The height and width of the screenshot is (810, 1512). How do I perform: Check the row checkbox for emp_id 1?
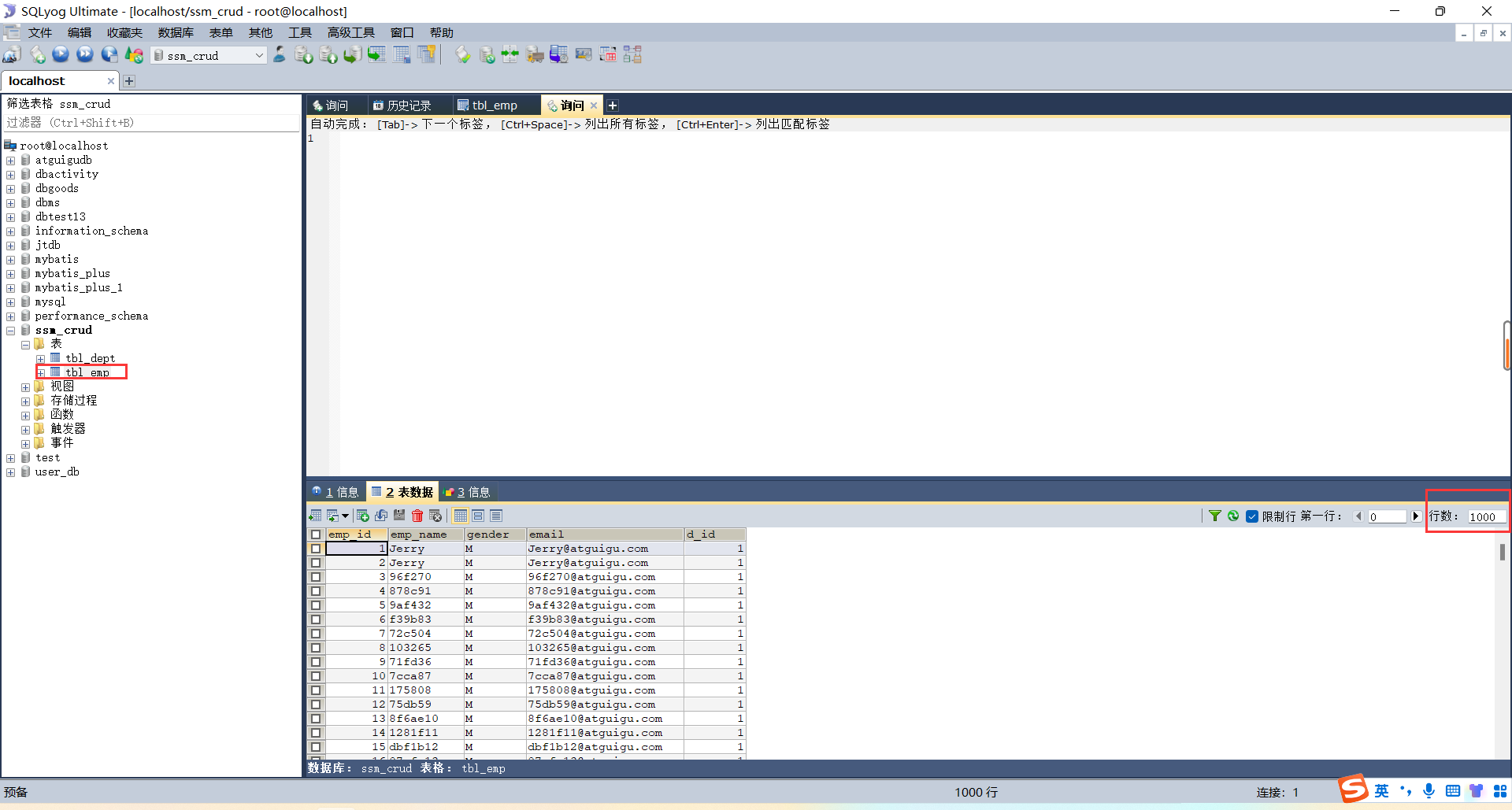[x=316, y=549]
